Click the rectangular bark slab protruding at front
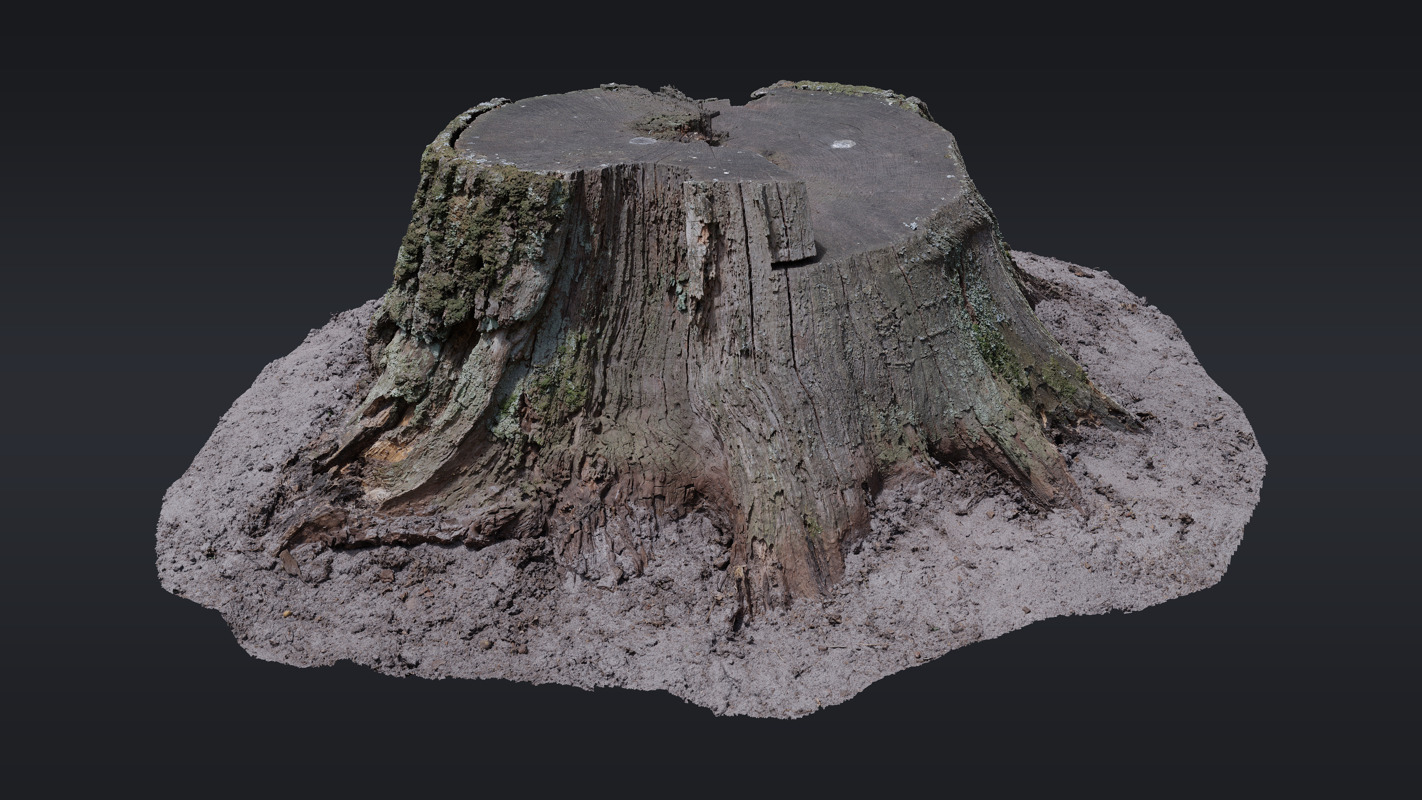Viewport: 1422px width, 800px height. coord(790,222)
